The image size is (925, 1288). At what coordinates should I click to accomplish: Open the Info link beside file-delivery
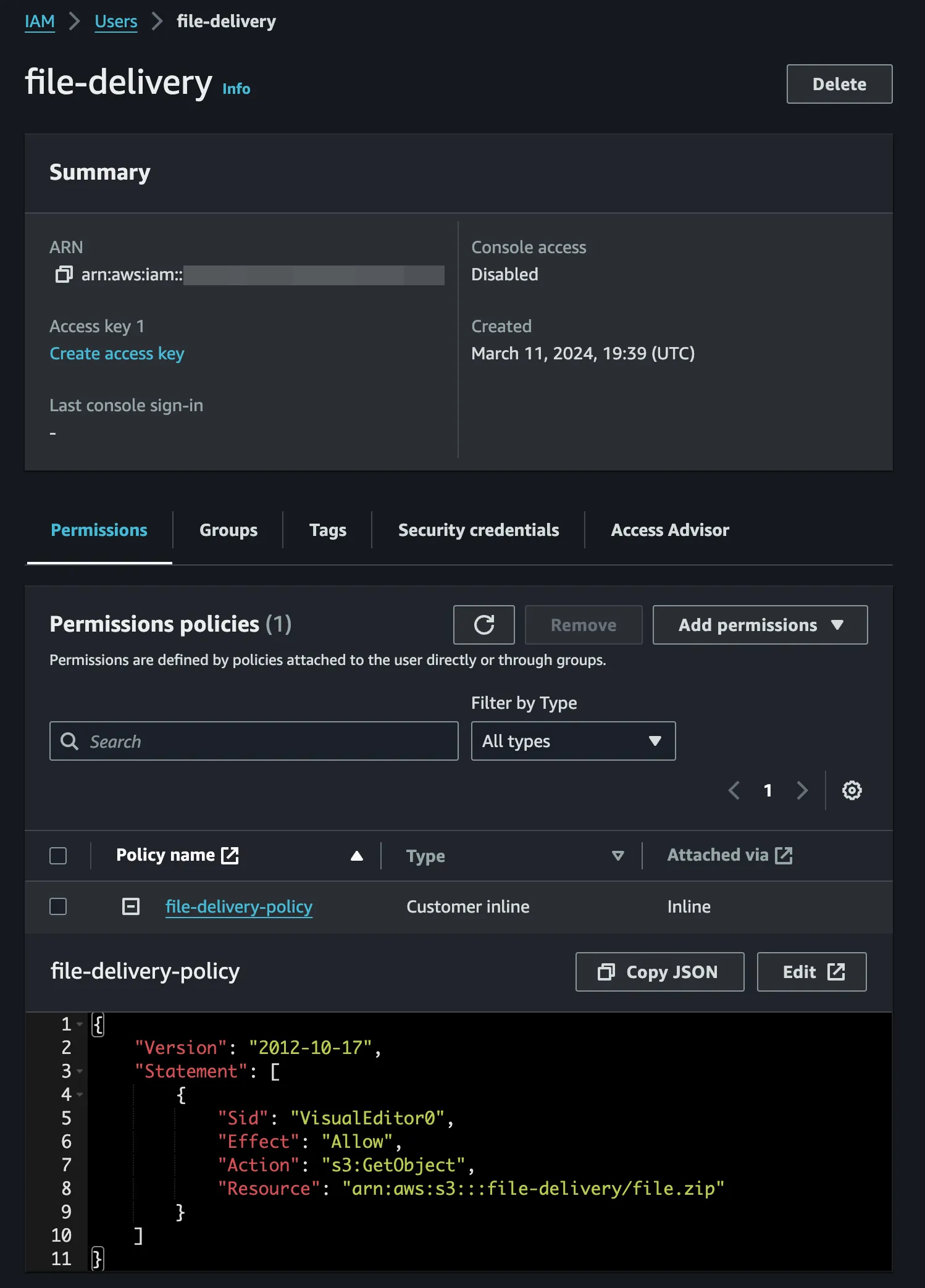236,89
